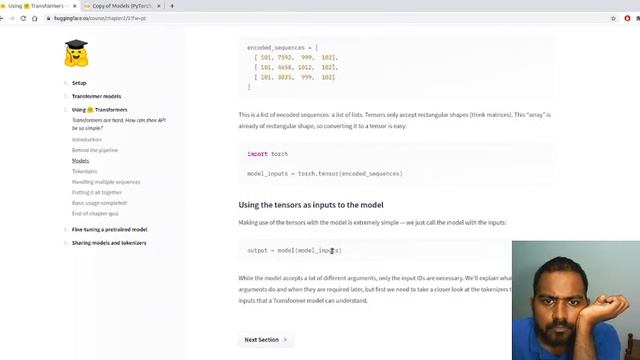The width and height of the screenshot is (640, 360).
Task: Click the encoded_sequences code line
Action: tap(282, 48)
